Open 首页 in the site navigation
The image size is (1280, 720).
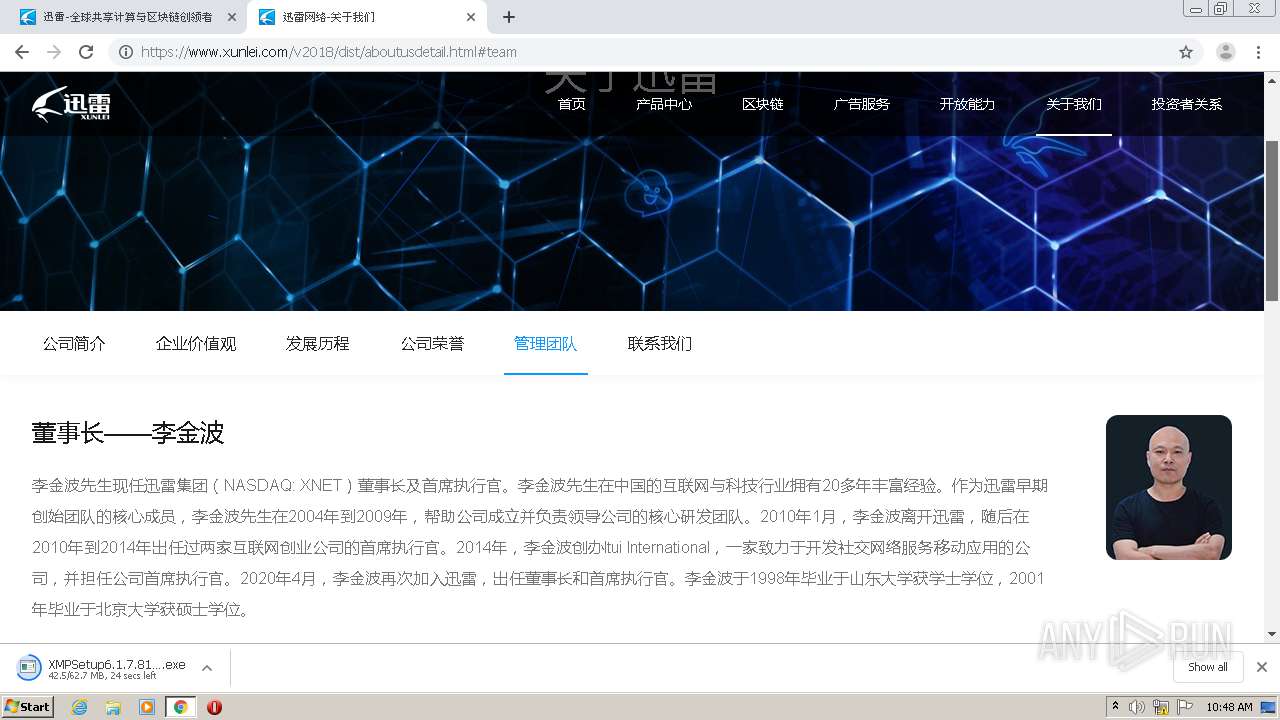(572, 104)
